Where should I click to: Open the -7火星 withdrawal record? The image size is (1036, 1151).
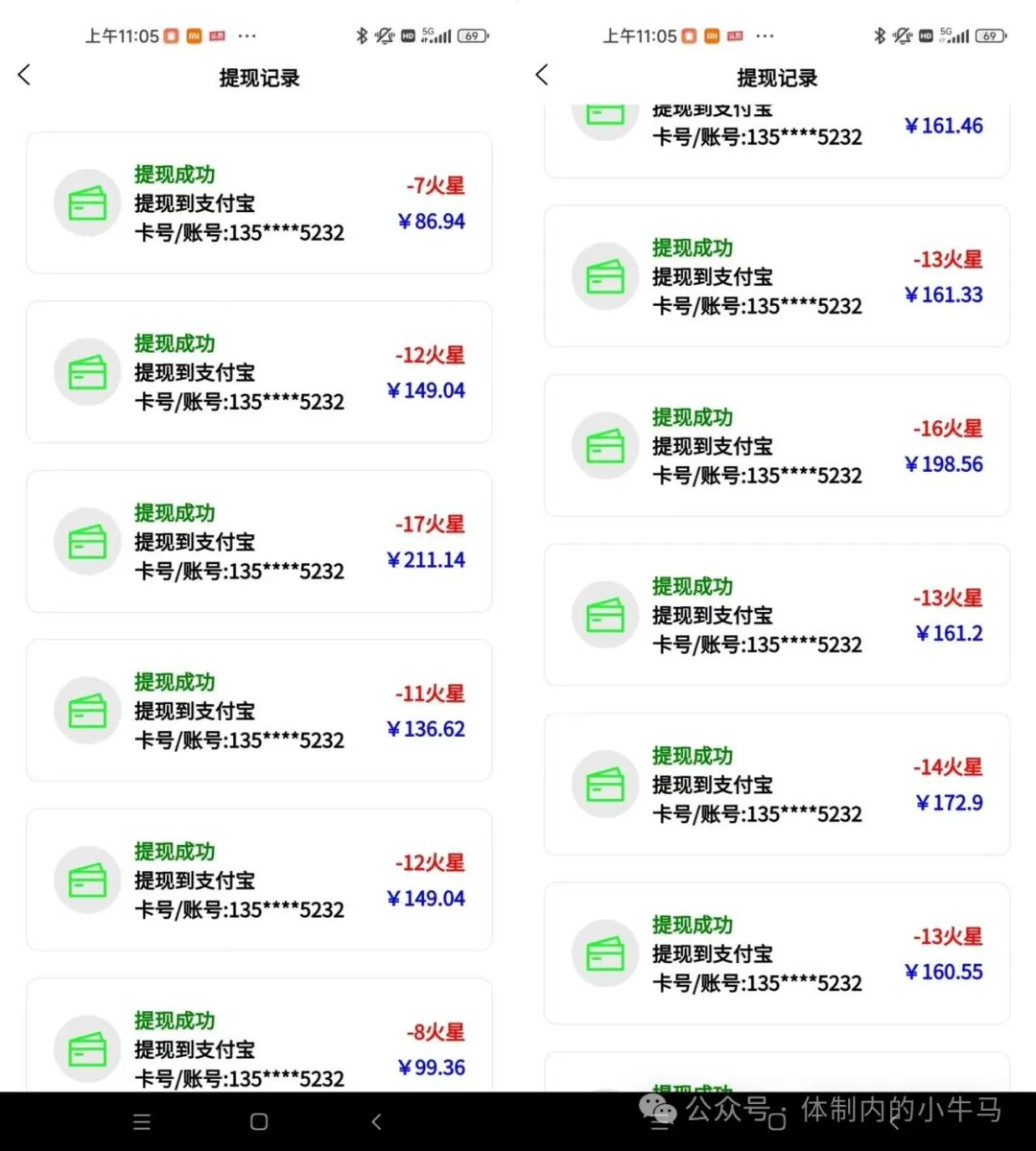click(x=259, y=203)
